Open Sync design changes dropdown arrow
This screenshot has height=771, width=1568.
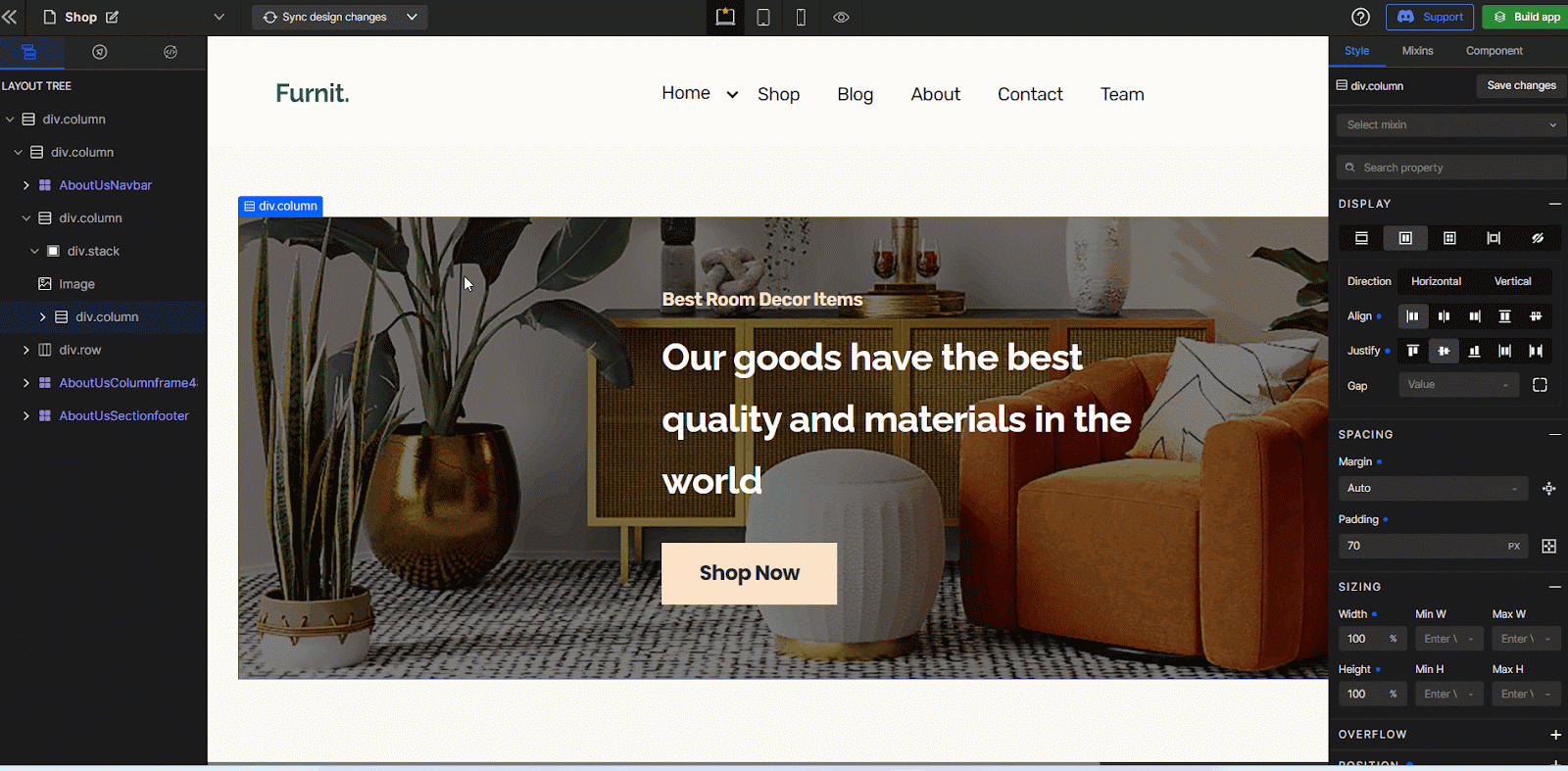click(x=413, y=17)
